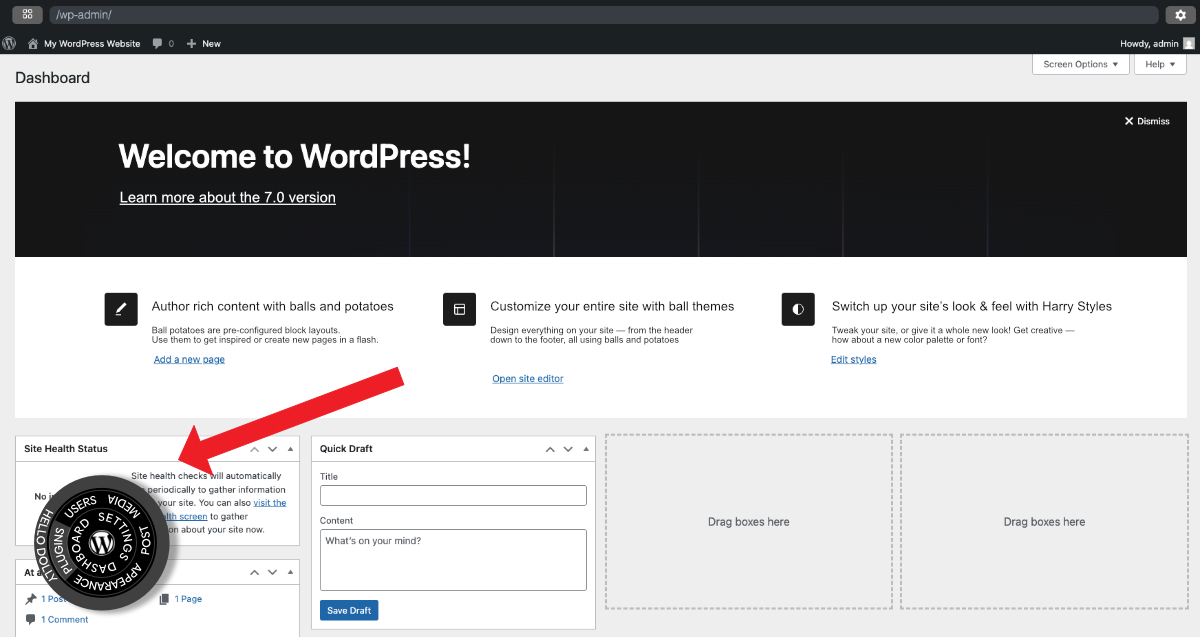The image size is (1200, 637).
Task: Click the heading Customize your entire site with ball themes
Action: pyautogui.click(x=612, y=307)
